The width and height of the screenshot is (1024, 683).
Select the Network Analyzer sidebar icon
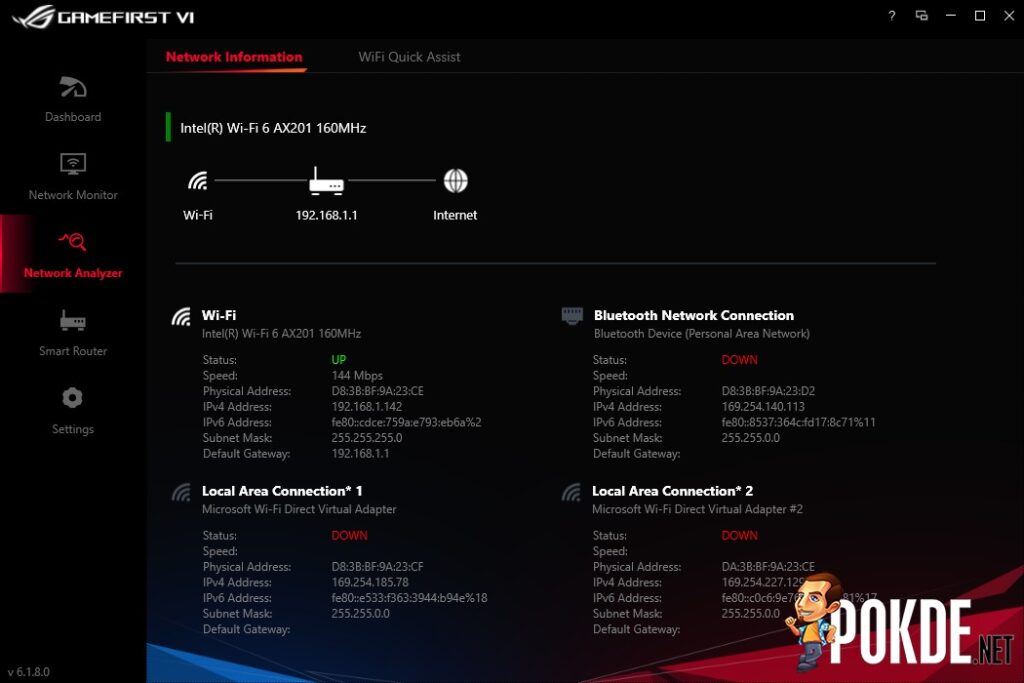click(73, 242)
